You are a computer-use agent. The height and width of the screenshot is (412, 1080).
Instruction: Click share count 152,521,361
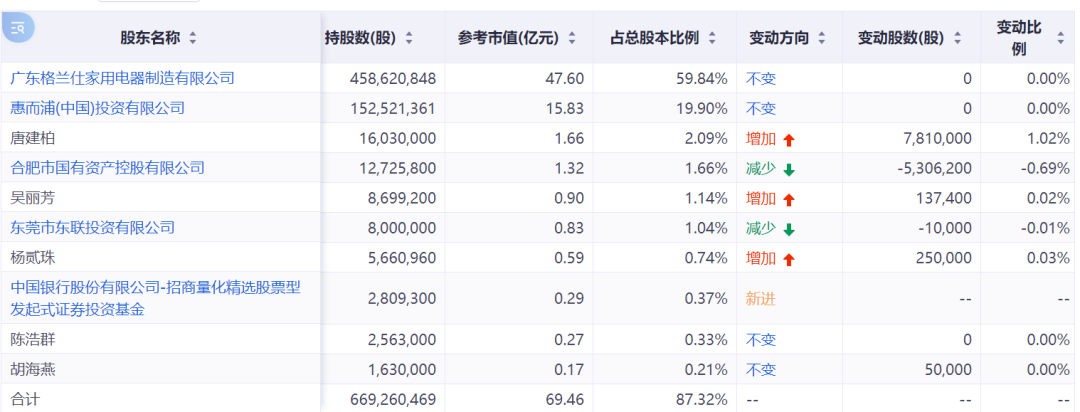tap(392, 108)
